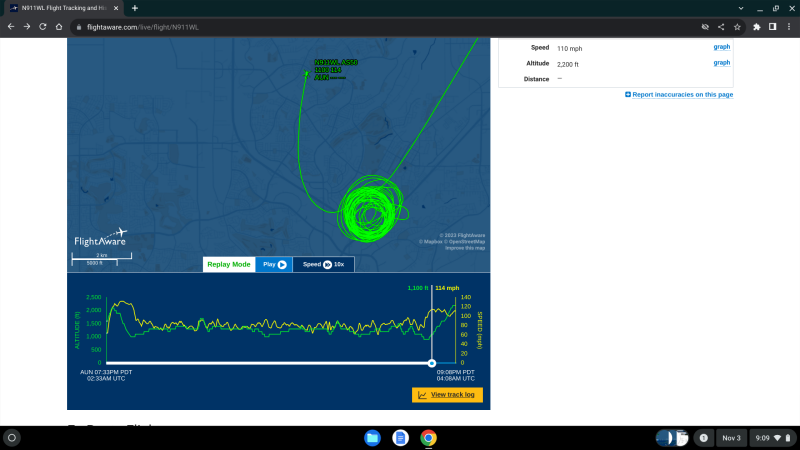
Task: Open the Altitude graph link
Action: pyautogui.click(x=721, y=62)
